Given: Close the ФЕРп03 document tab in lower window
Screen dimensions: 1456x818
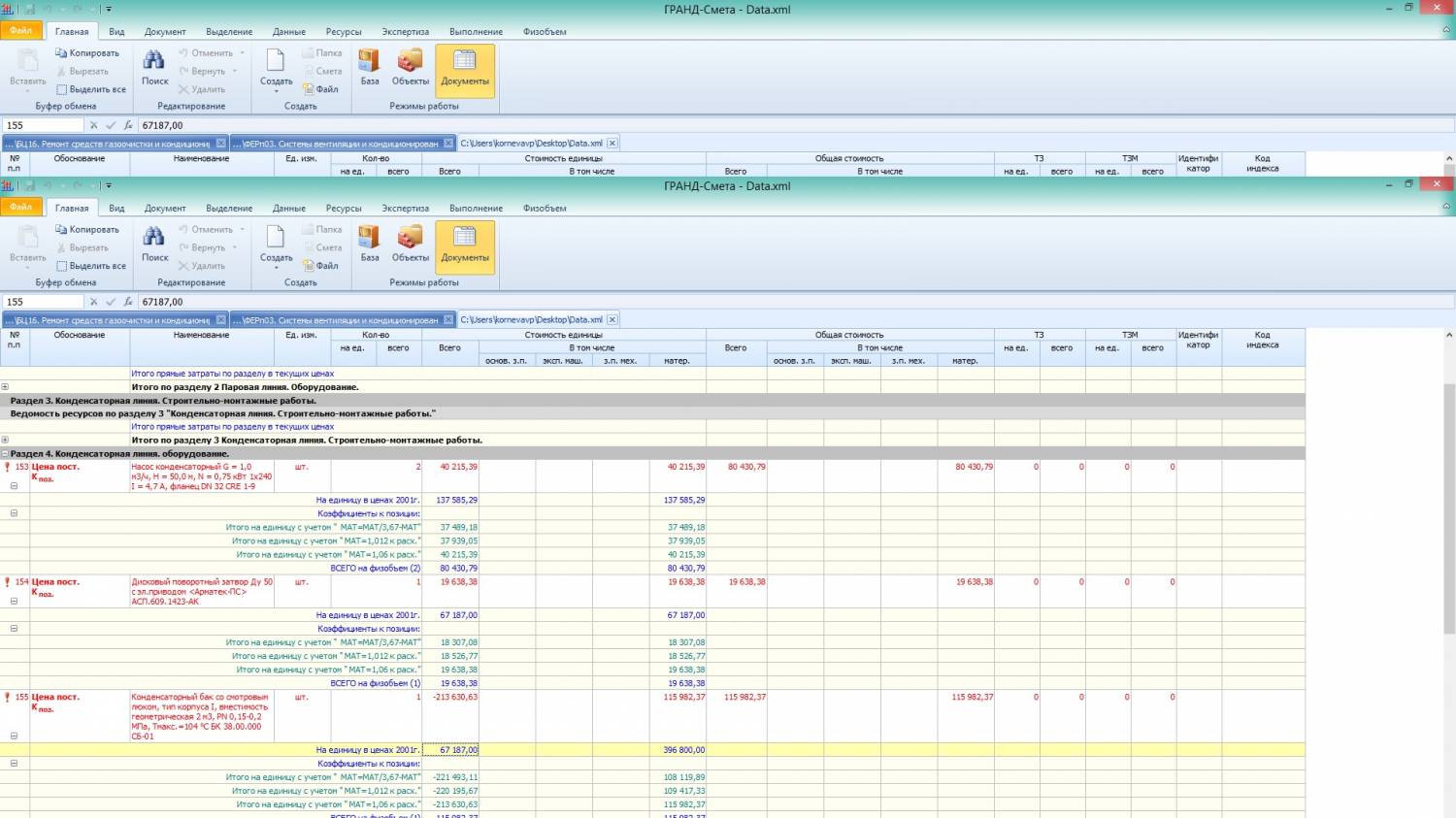Looking at the screenshot, I should 448,319.
